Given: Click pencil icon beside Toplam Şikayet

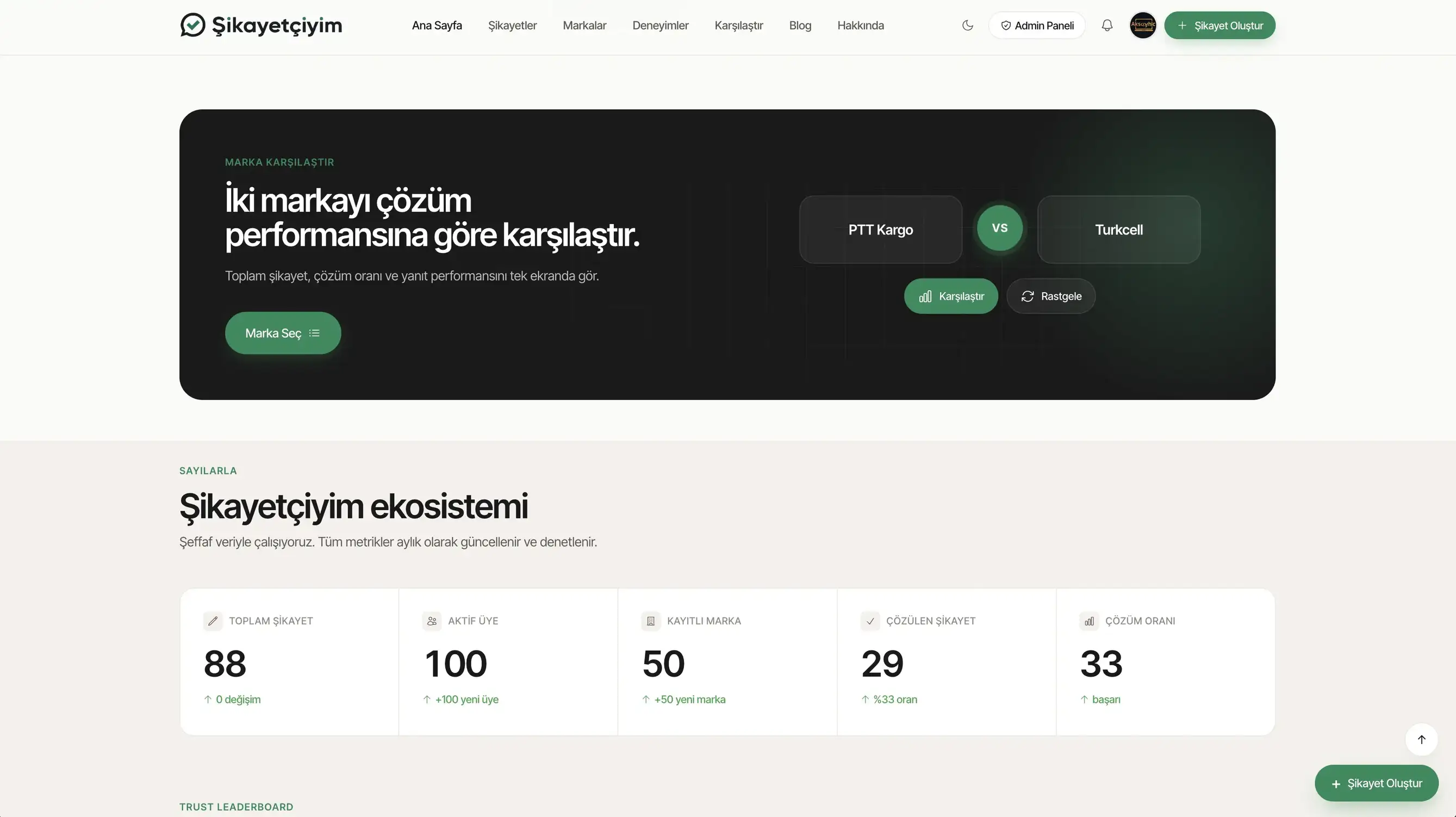Looking at the screenshot, I should point(213,621).
